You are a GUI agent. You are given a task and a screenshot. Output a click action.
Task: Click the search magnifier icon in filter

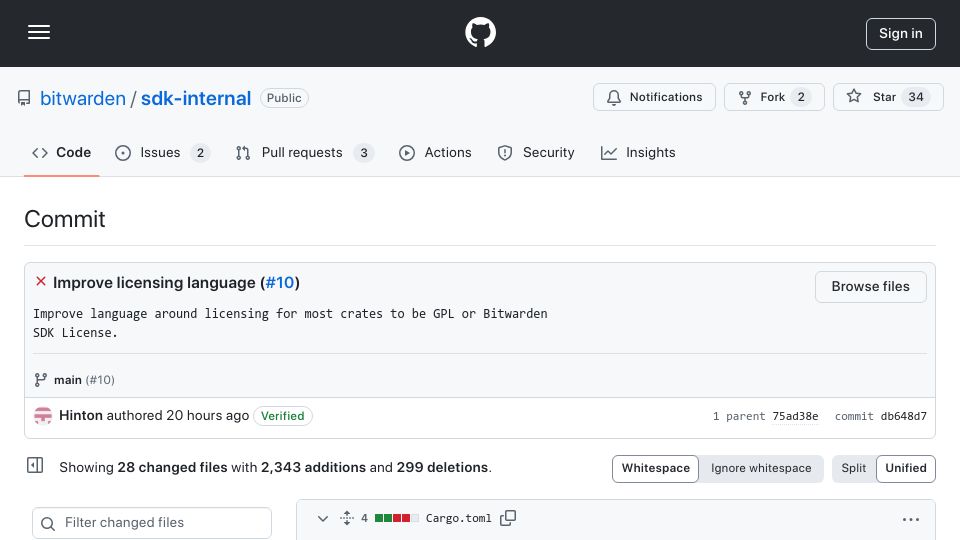coord(48,523)
